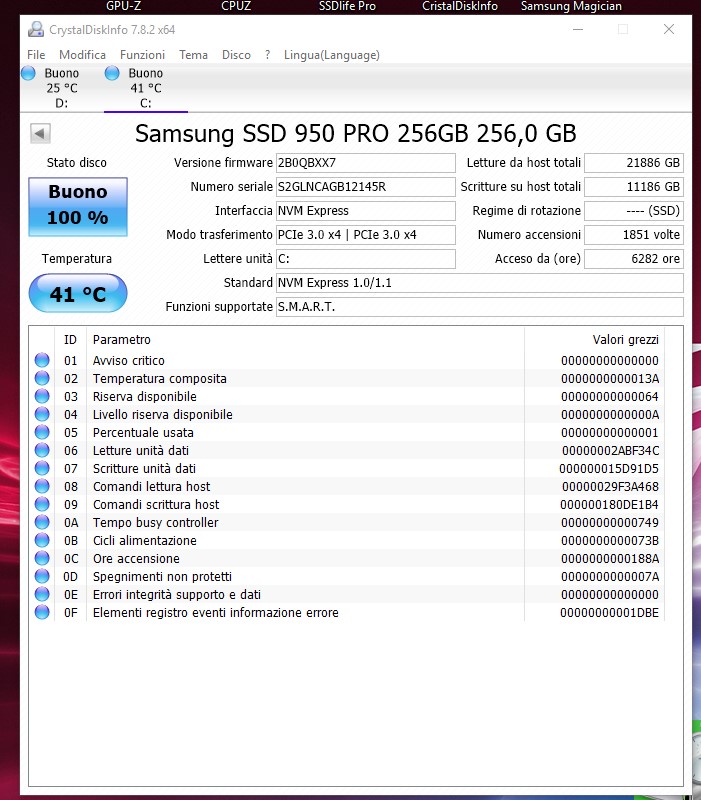
Task: Click status orb for Letture unità dati row
Action: pos(42,450)
